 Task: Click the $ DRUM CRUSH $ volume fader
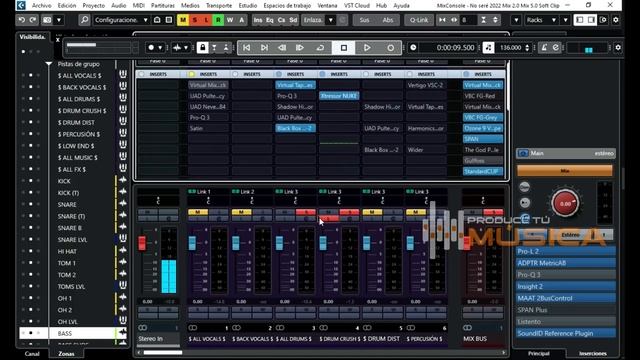tap(323, 243)
